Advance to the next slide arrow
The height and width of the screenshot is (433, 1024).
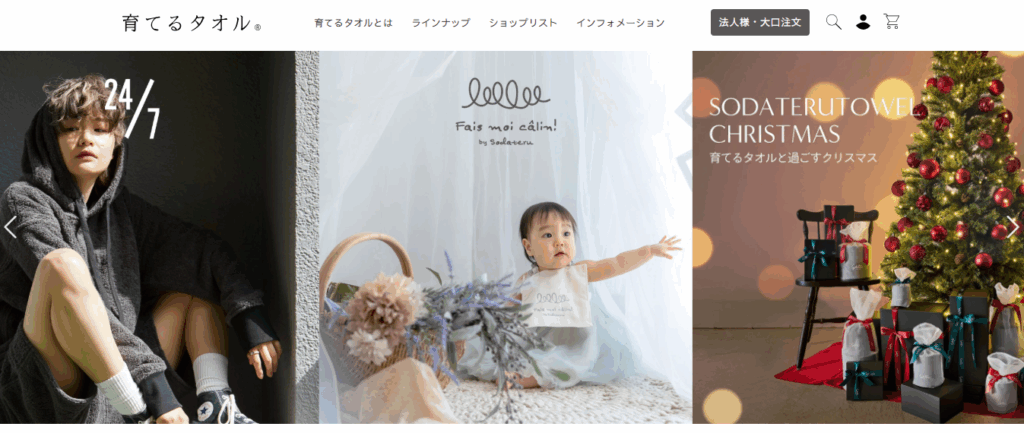(x=1013, y=227)
